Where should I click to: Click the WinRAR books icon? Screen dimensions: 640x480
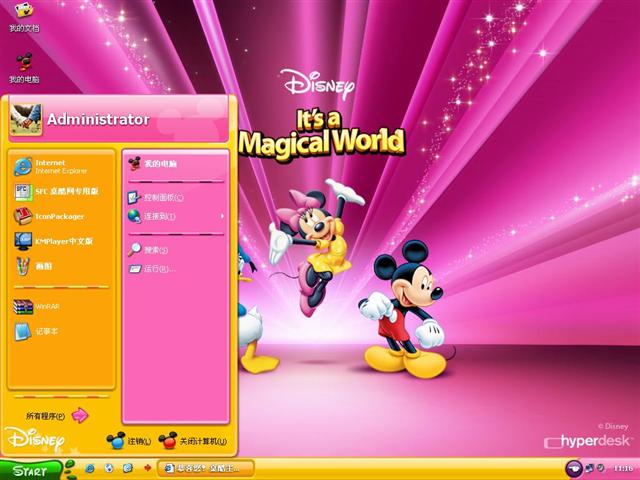pyautogui.click(x=23, y=307)
